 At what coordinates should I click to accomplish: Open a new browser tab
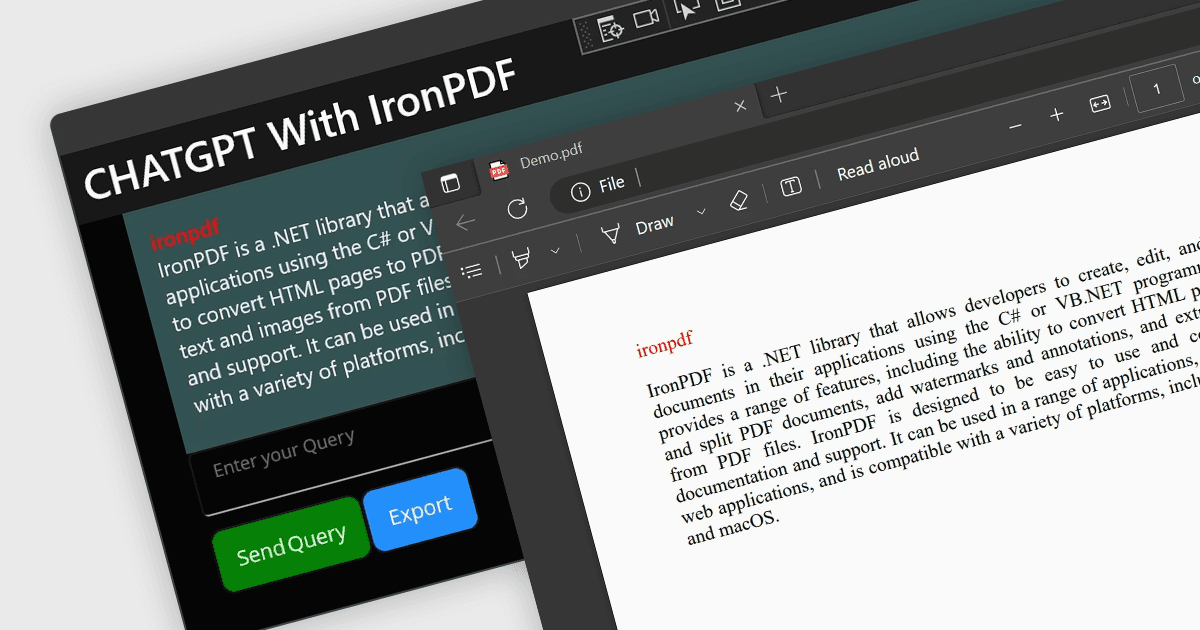779,95
